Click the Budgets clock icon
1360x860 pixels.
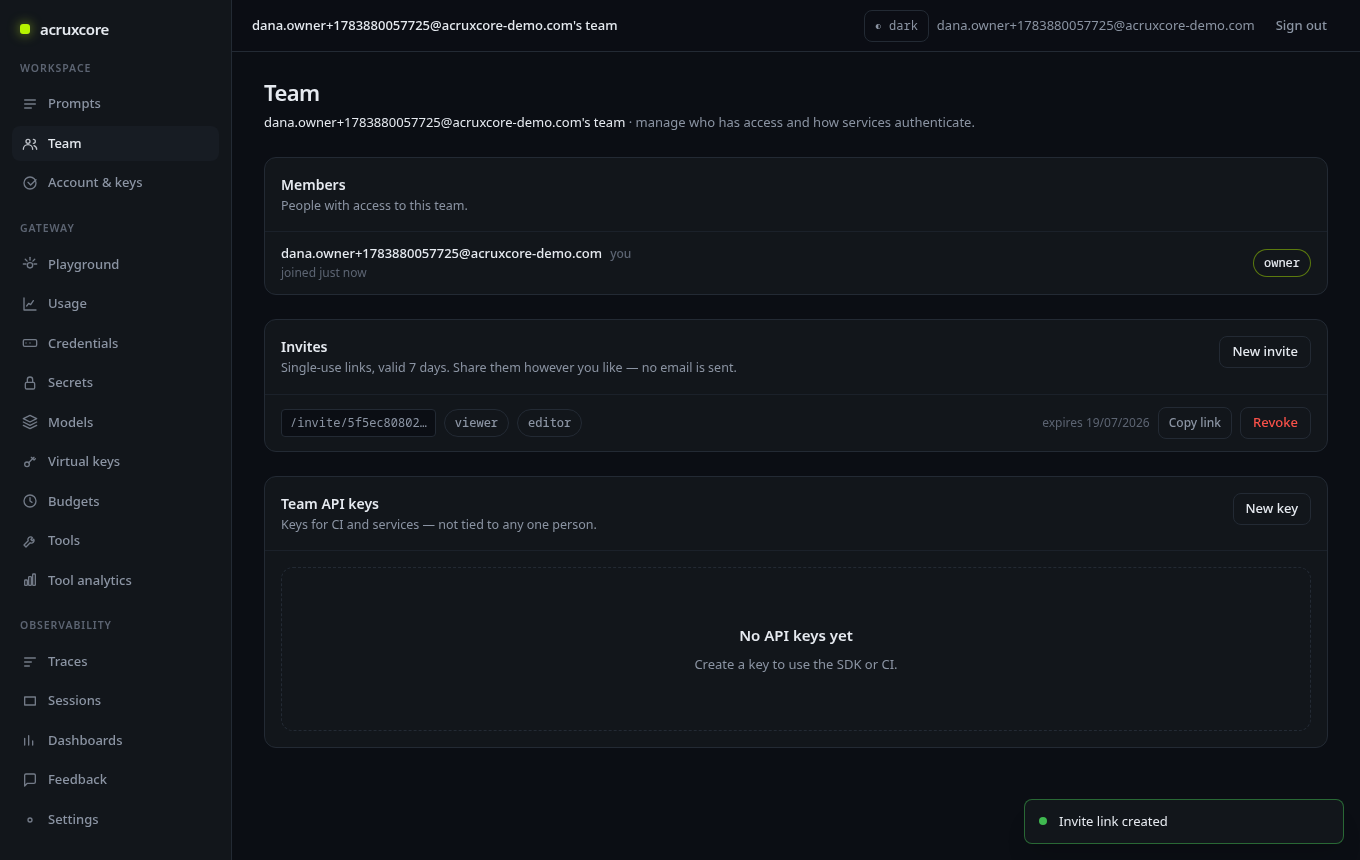[30, 502]
